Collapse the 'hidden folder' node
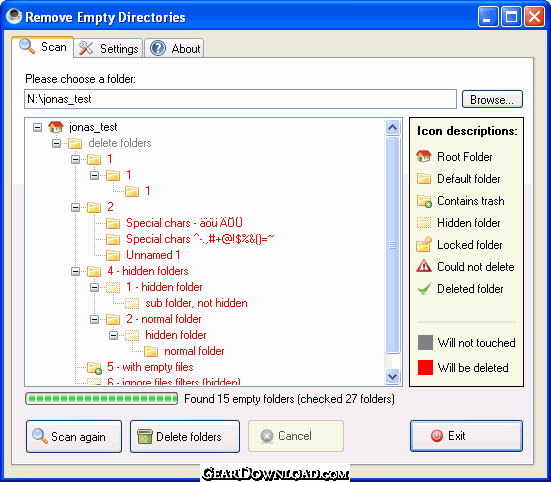551x482 pixels. tap(113, 336)
